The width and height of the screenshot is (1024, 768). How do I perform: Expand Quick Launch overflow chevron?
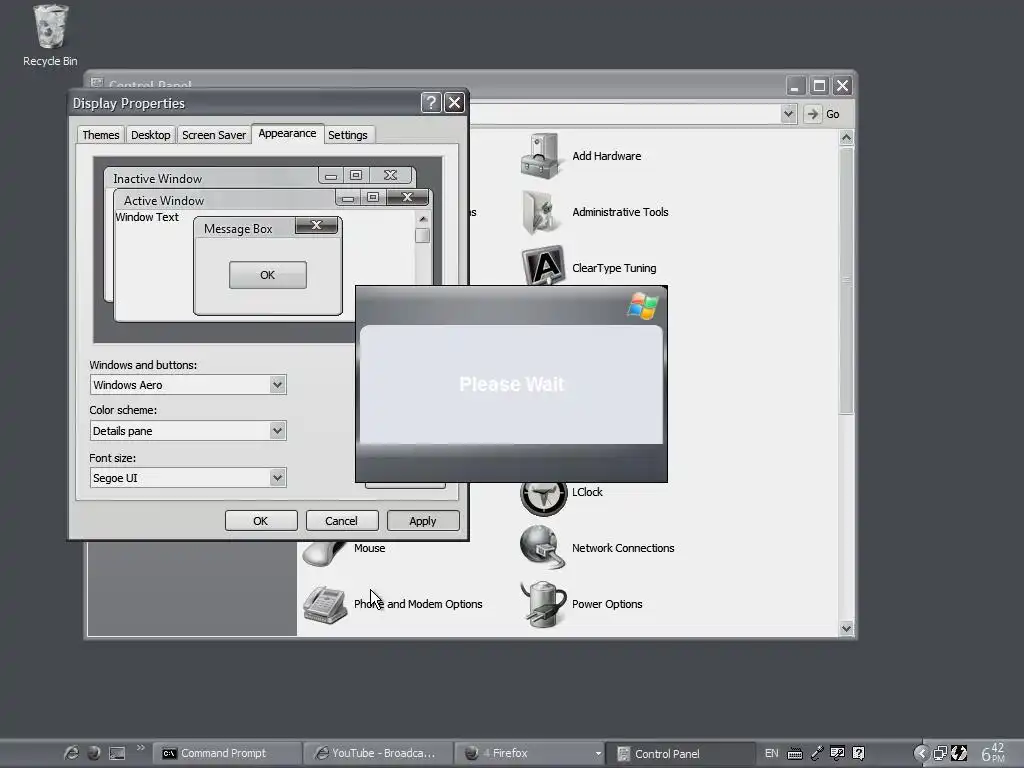click(140, 748)
